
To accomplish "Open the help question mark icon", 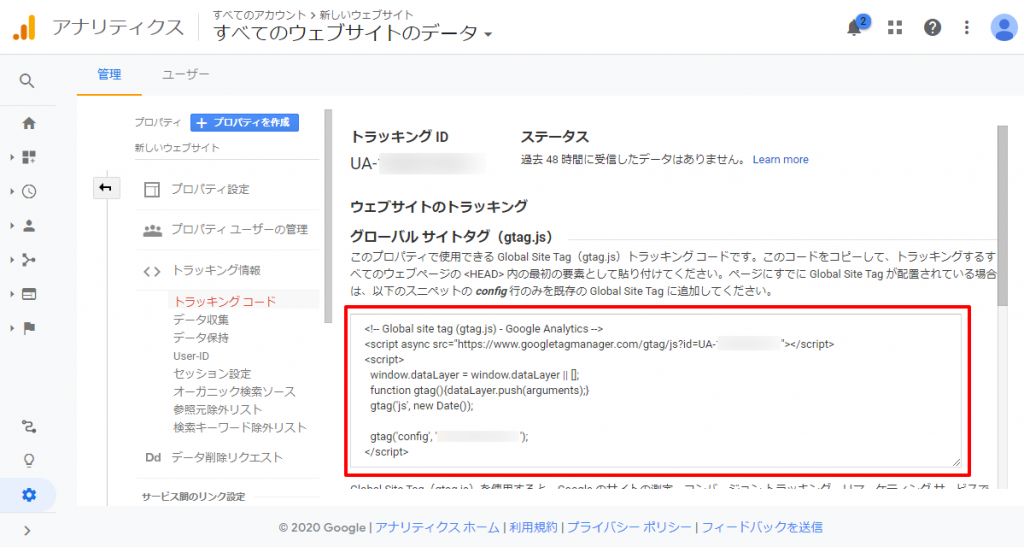I will point(932,27).
